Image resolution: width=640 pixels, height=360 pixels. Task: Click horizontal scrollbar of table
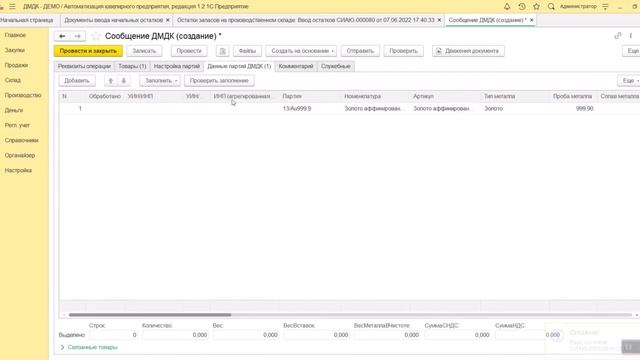point(150,315)
